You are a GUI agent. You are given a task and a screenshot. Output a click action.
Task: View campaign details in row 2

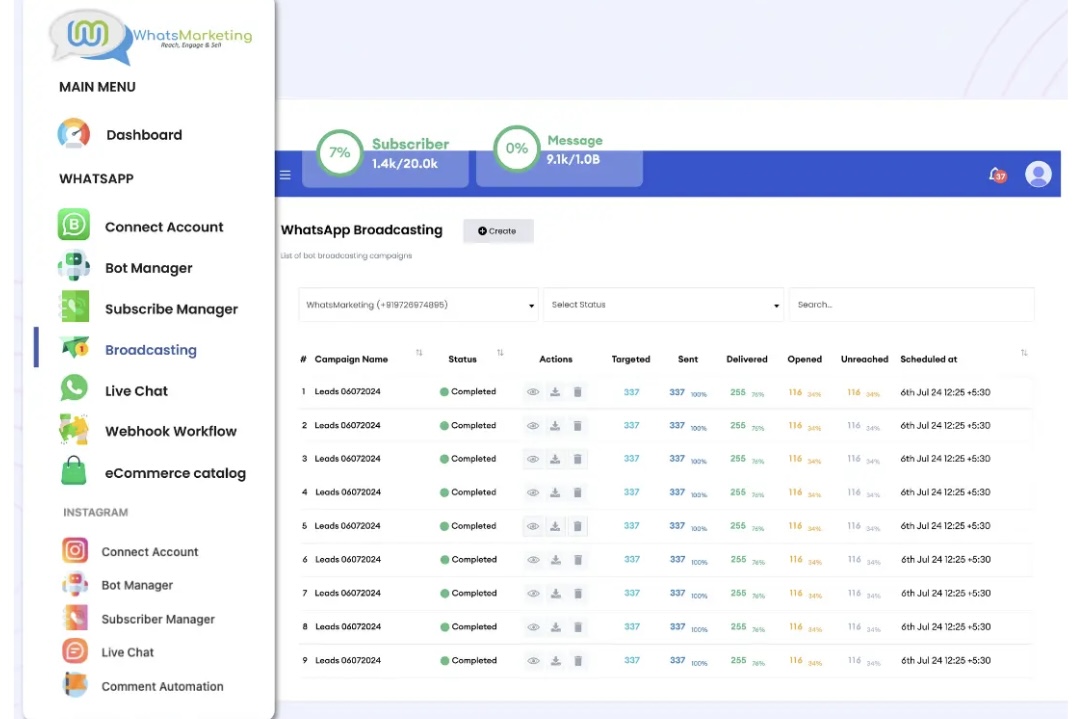tap(533, 426)
